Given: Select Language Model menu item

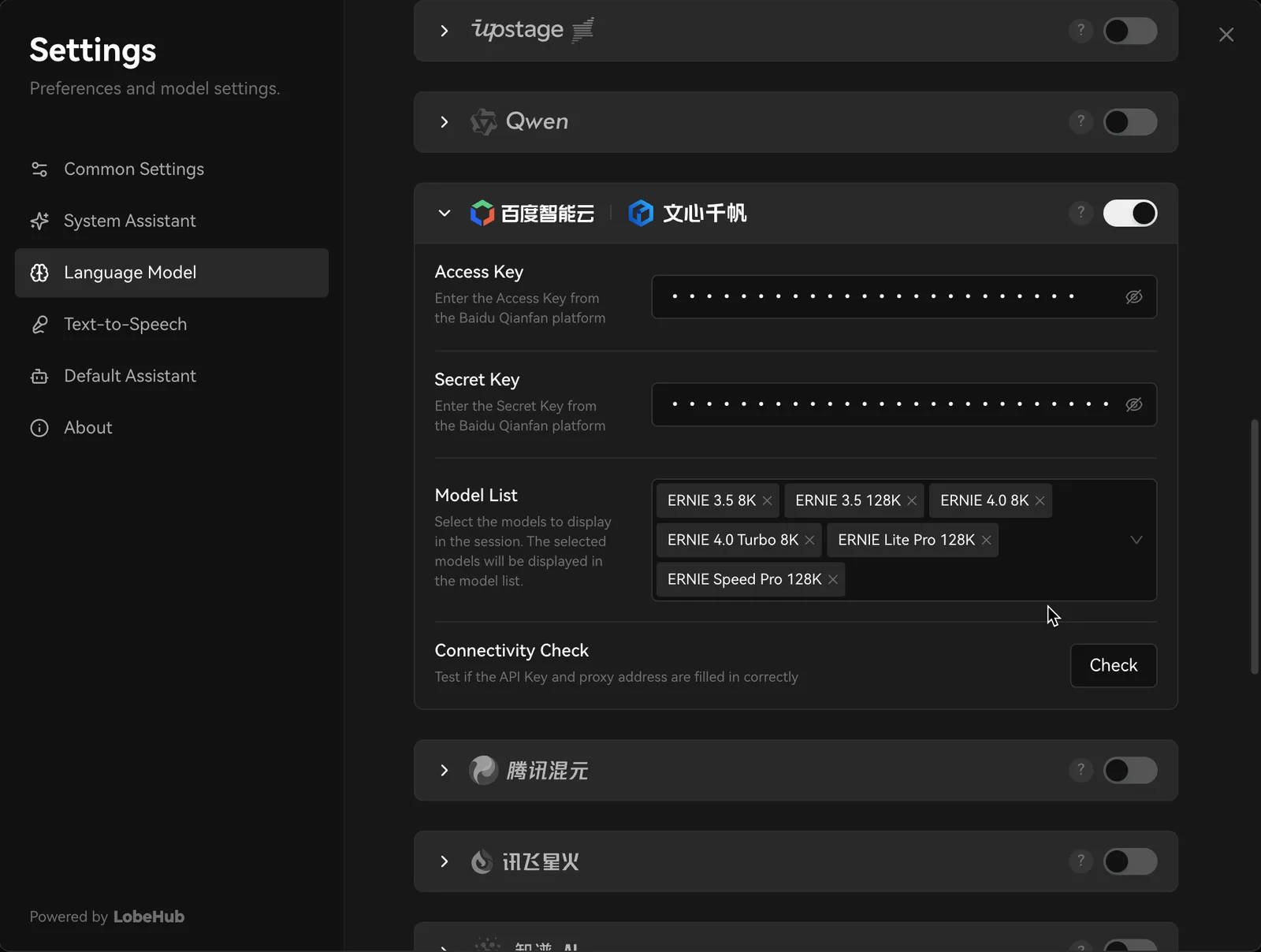Looking at the screenshot, I should click(172, 273).
